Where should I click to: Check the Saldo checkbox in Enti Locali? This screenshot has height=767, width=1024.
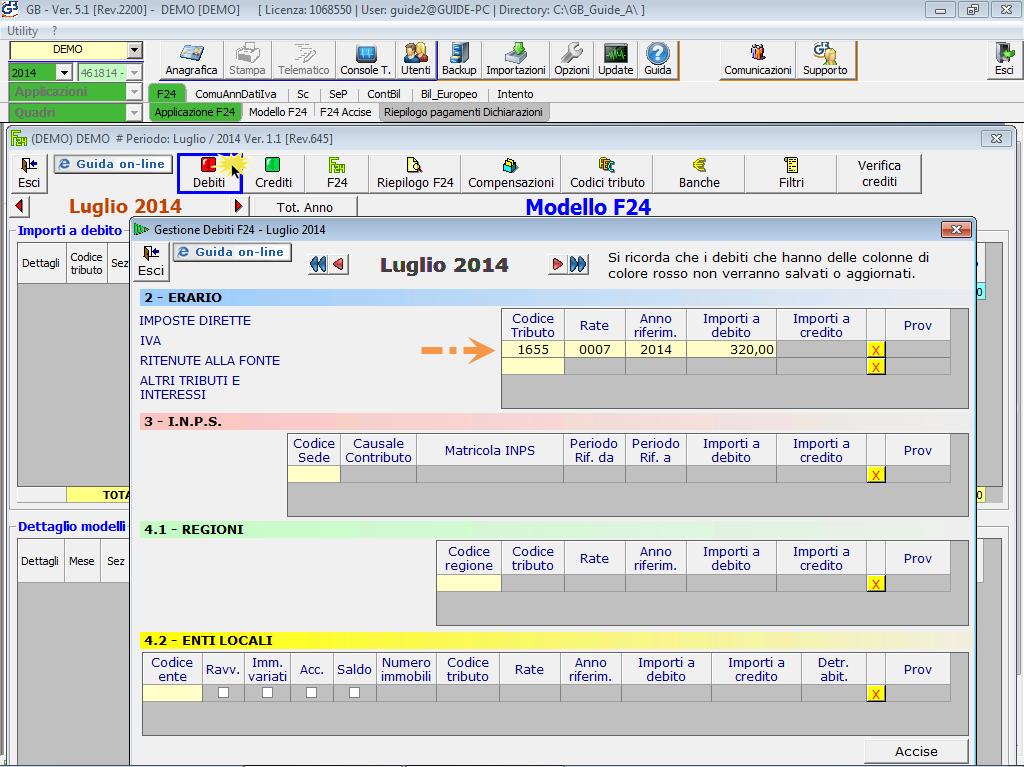click(x=354, y=693)
